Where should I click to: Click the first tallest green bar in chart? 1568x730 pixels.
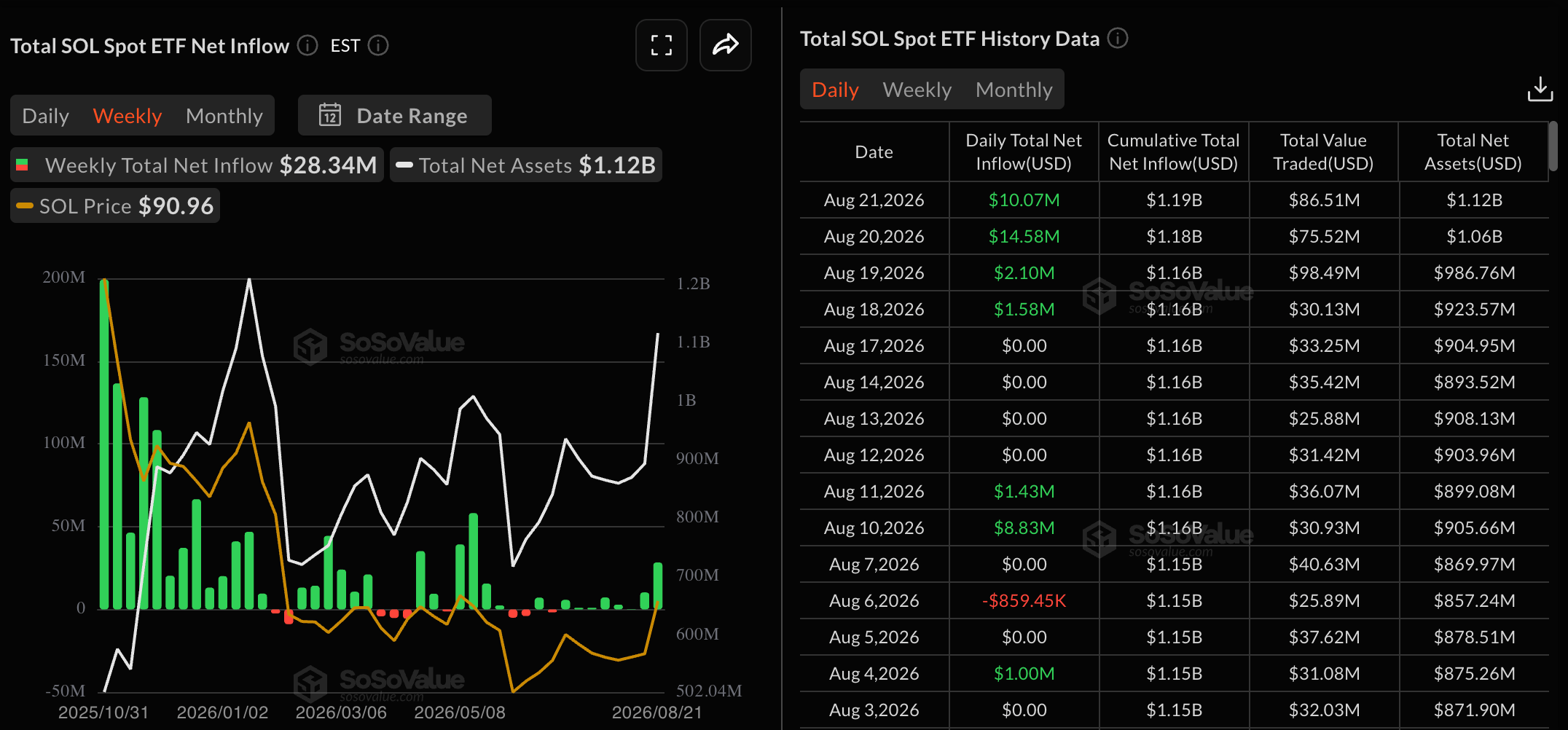pos(104,444)
